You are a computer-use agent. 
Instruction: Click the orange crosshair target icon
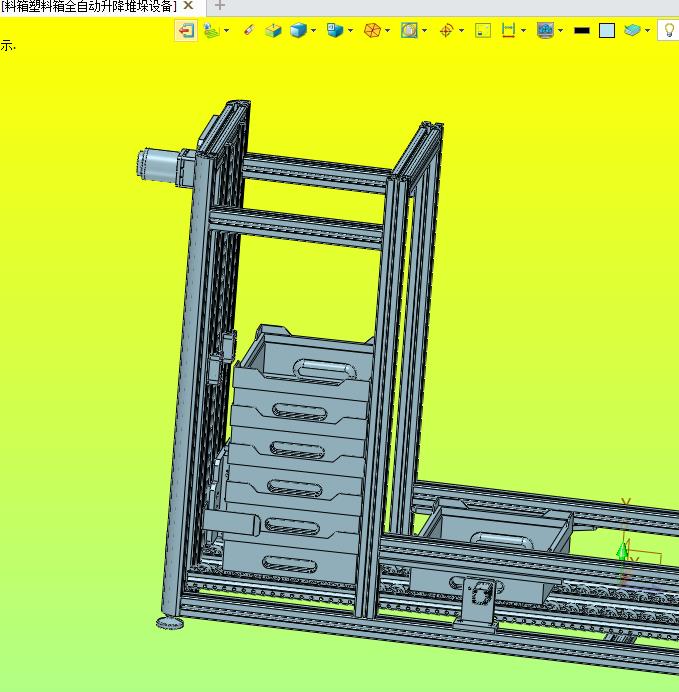[x=446, y=30]
